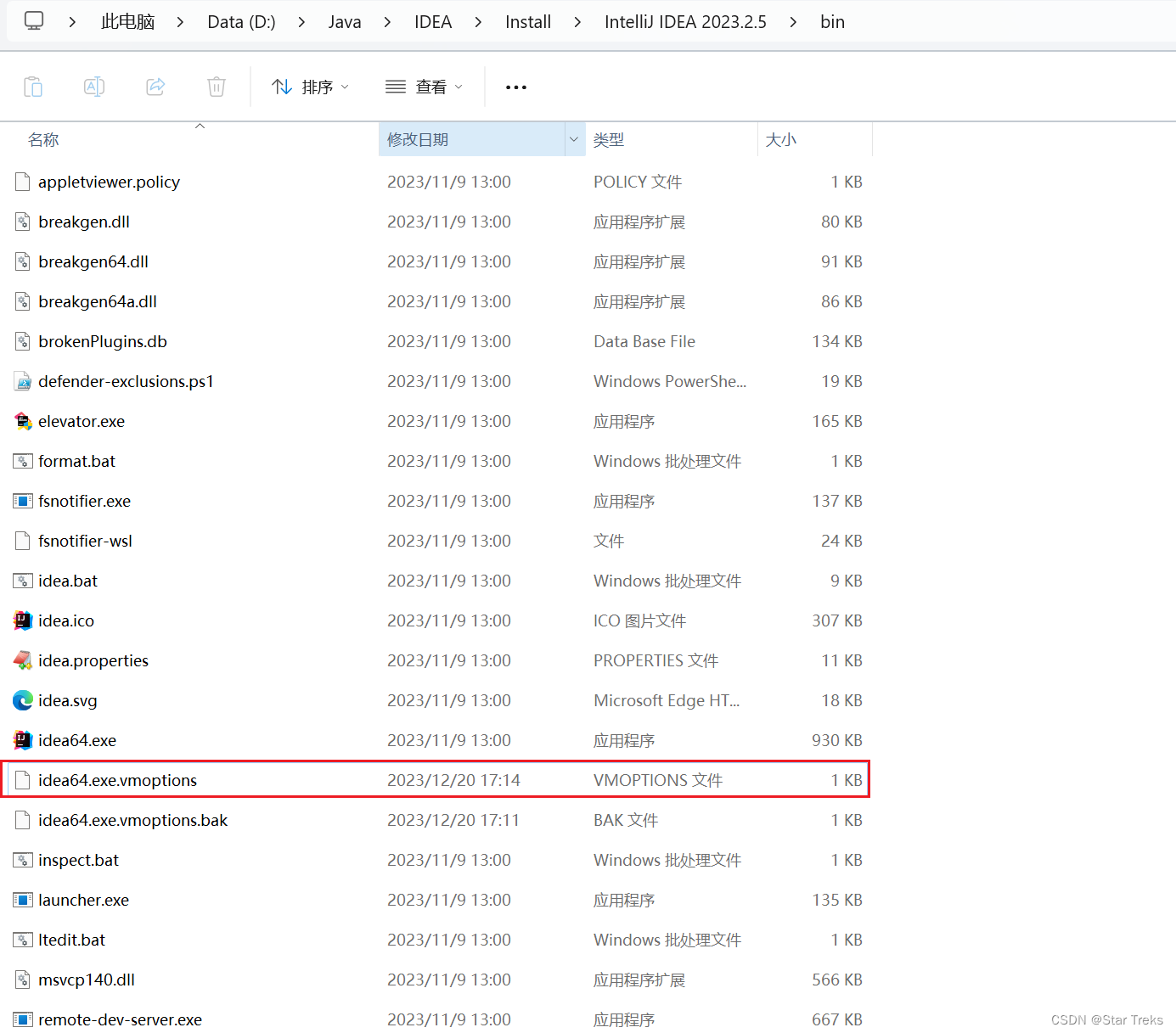Click bin folder in address bar
1176x1033 pixels.
pos(832,21)
